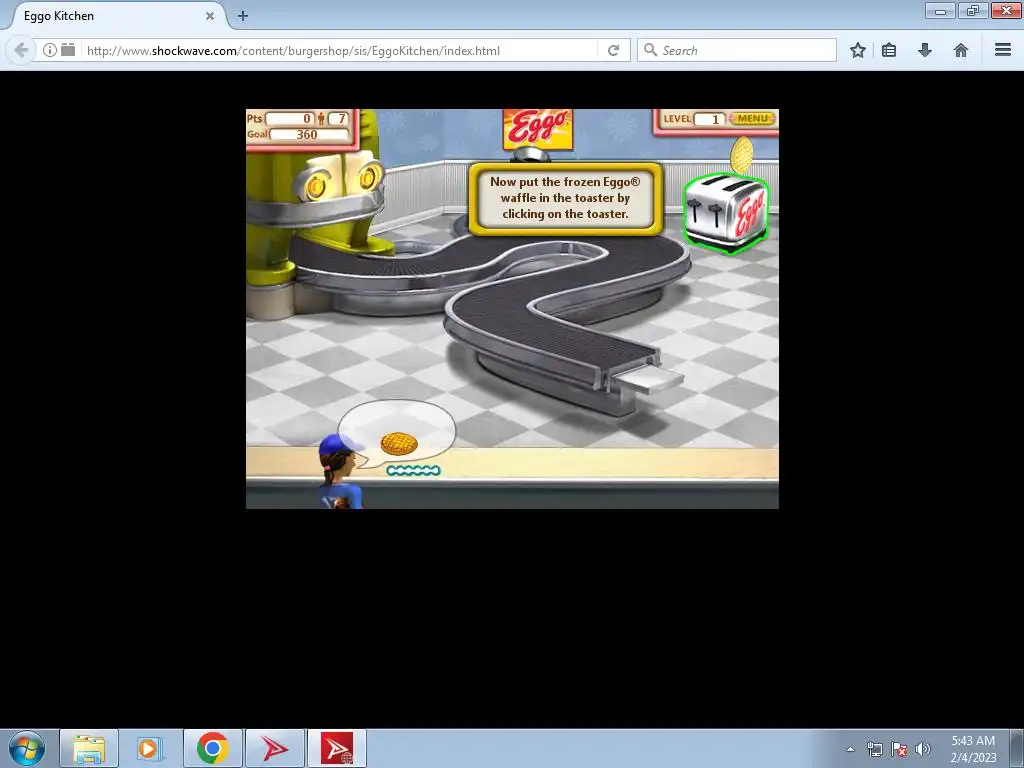Click the frozen waffle above the toaster
The height and width of the screenshot is (768, 1024).
coord(741,154)
